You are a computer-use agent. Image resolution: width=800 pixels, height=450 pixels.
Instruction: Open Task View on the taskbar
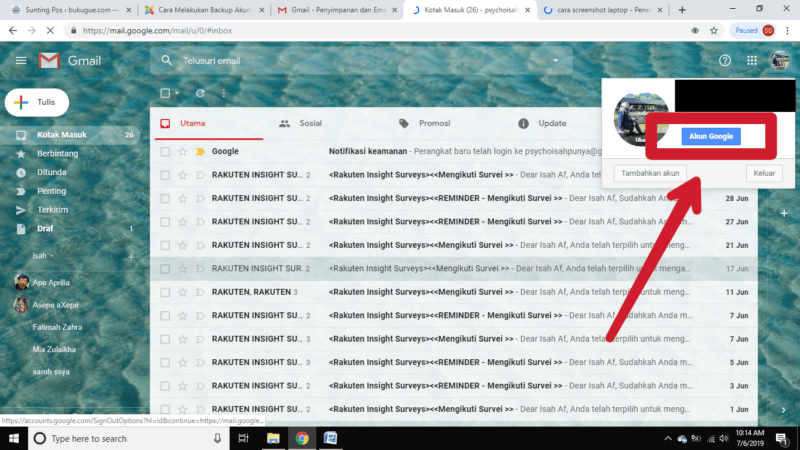tap(243, 438)
